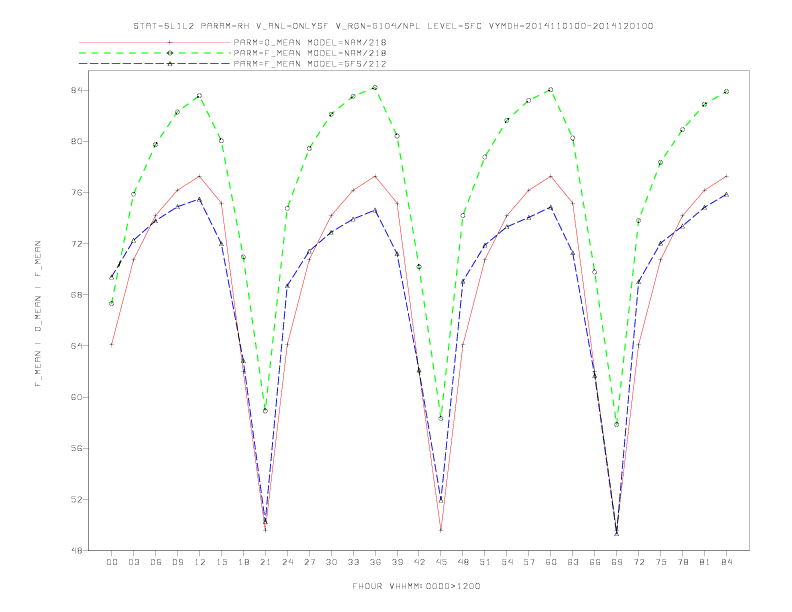
Task: Click red plus data point at forecast hour 00
Action: [112, 345]
